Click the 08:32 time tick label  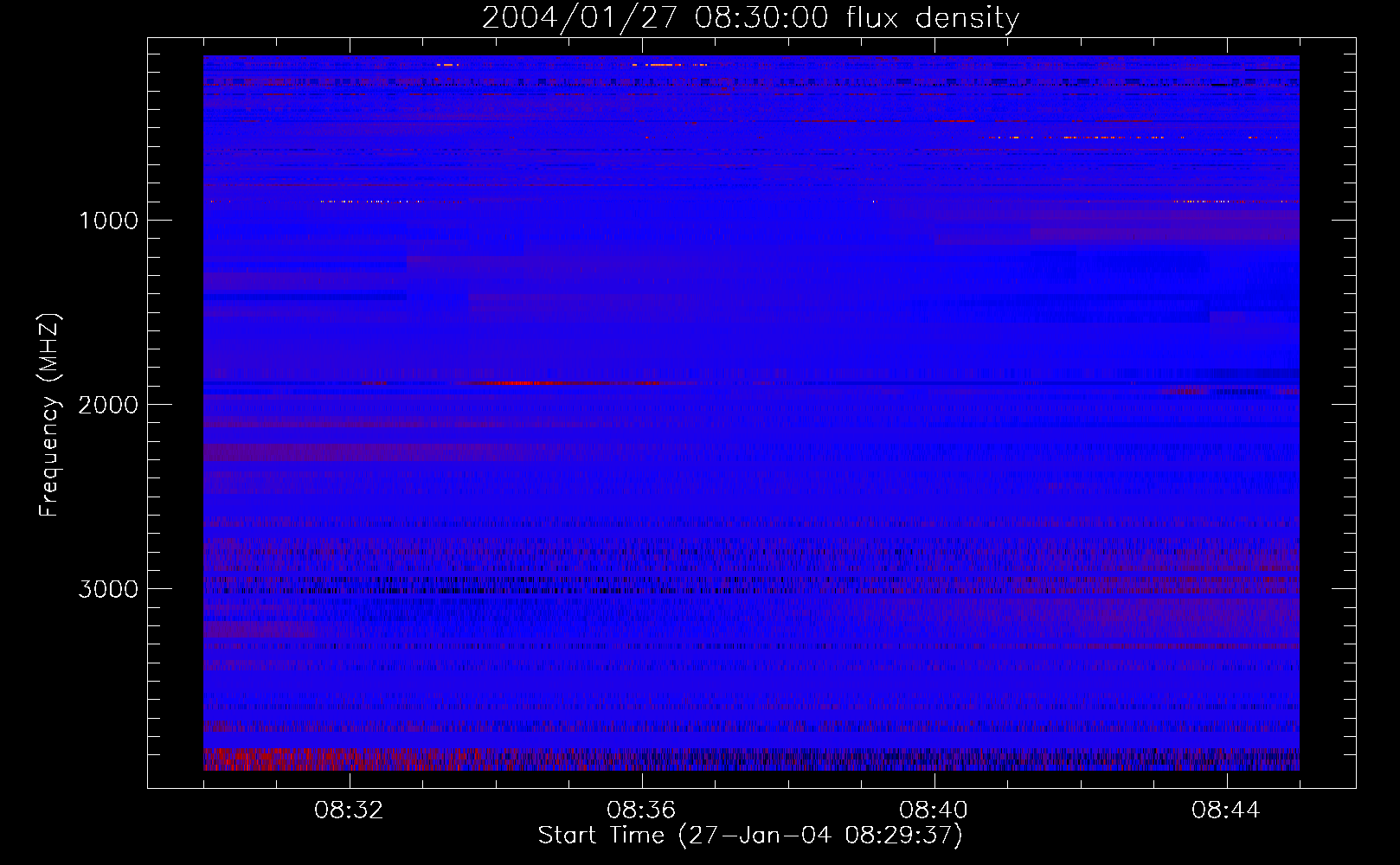tap(350, 811)
